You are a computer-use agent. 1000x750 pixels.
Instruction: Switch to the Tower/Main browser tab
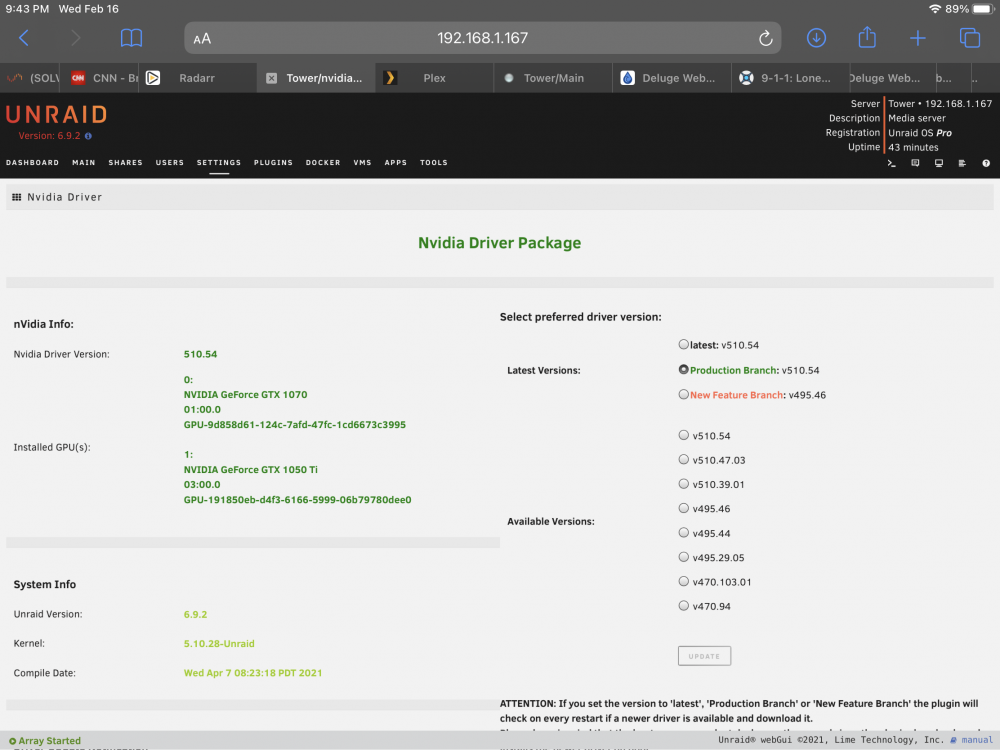(554, 78)
